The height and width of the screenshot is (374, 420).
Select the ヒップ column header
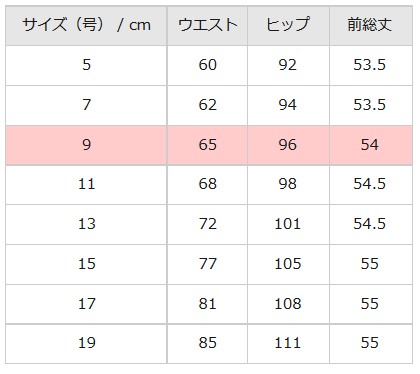pyautogui.click(x=288, y=25)
